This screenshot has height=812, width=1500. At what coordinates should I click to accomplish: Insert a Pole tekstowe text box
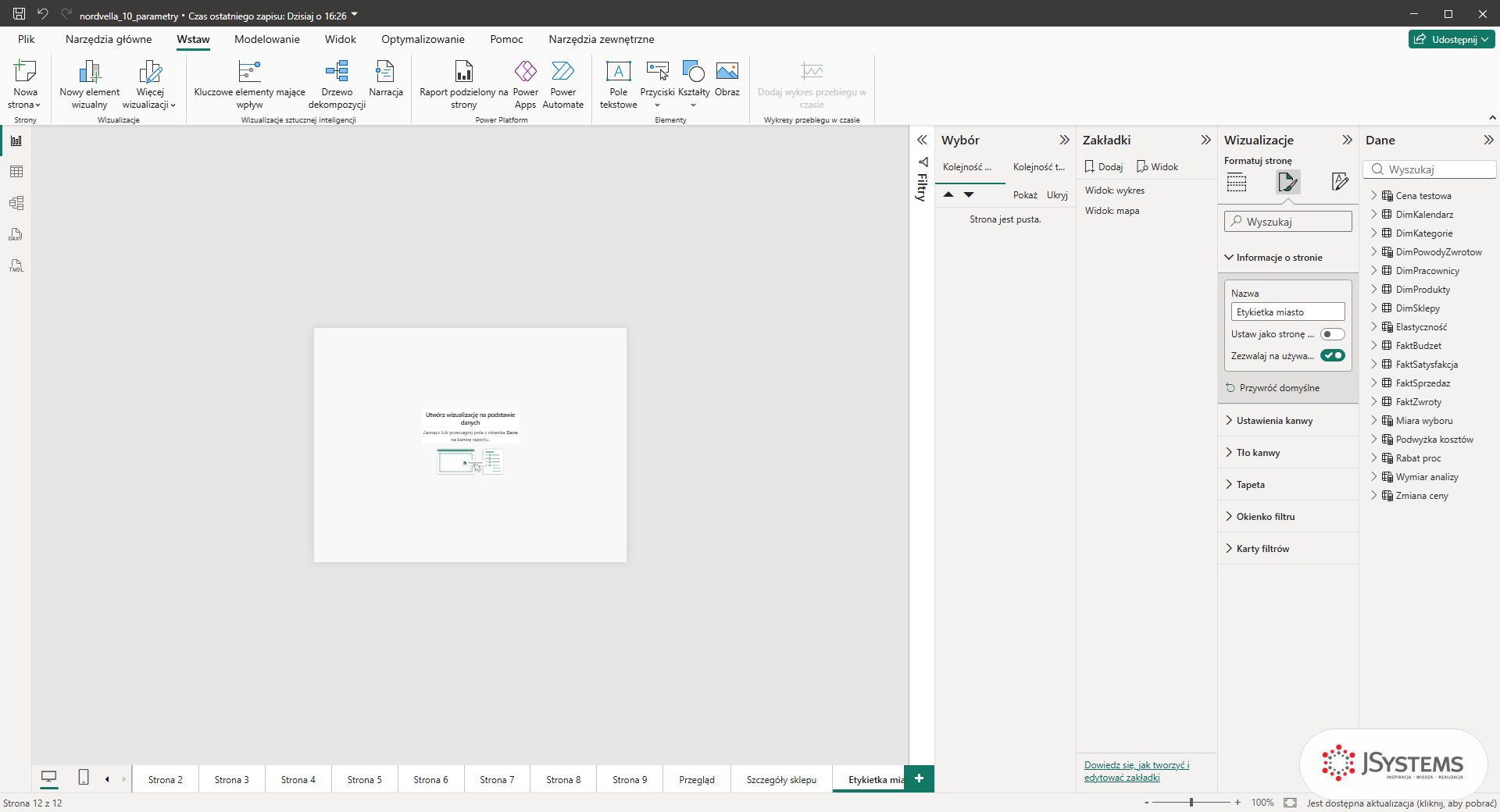618,85
